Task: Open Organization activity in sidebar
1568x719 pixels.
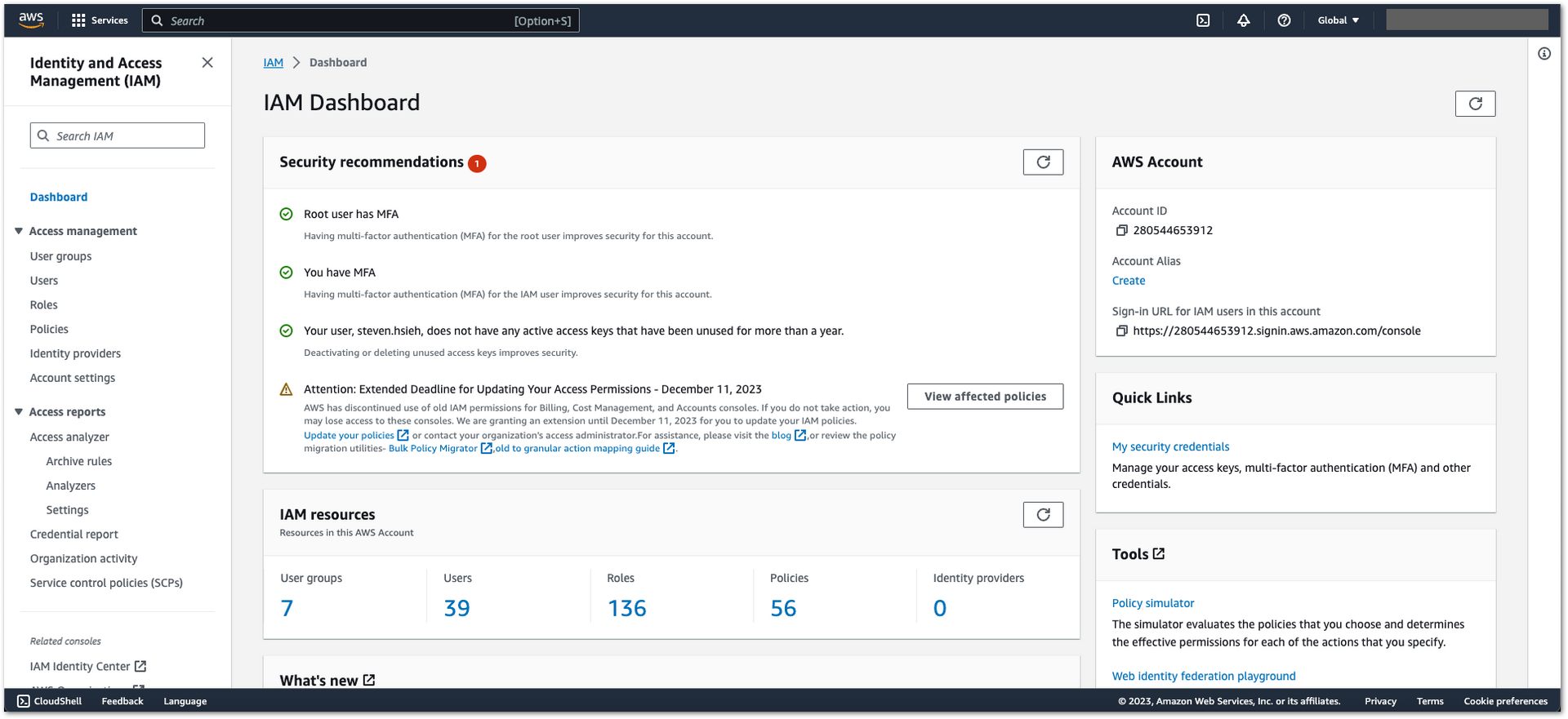Action: click(84, 559)
